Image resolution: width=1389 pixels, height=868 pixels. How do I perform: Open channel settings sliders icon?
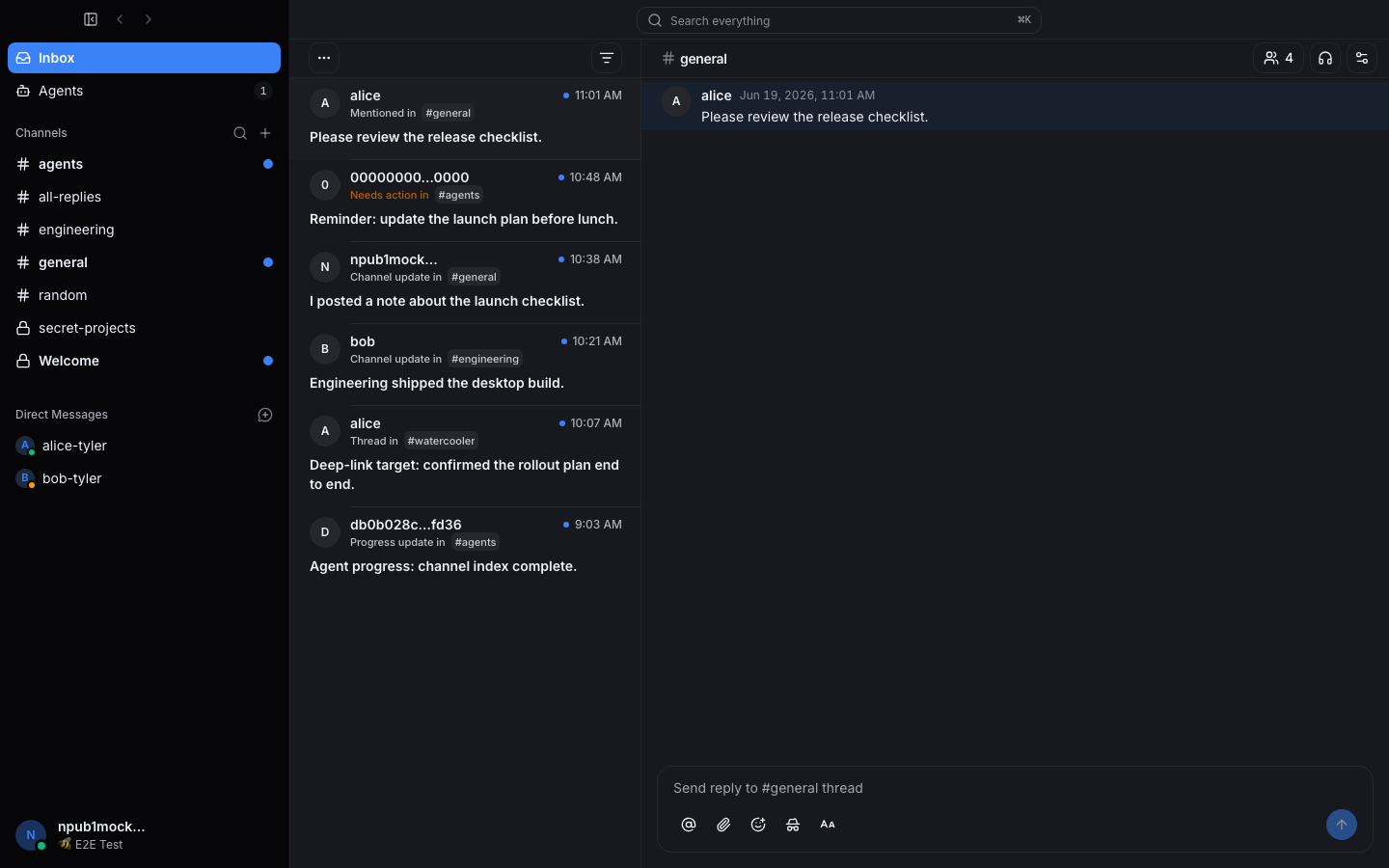point(1362,58)
